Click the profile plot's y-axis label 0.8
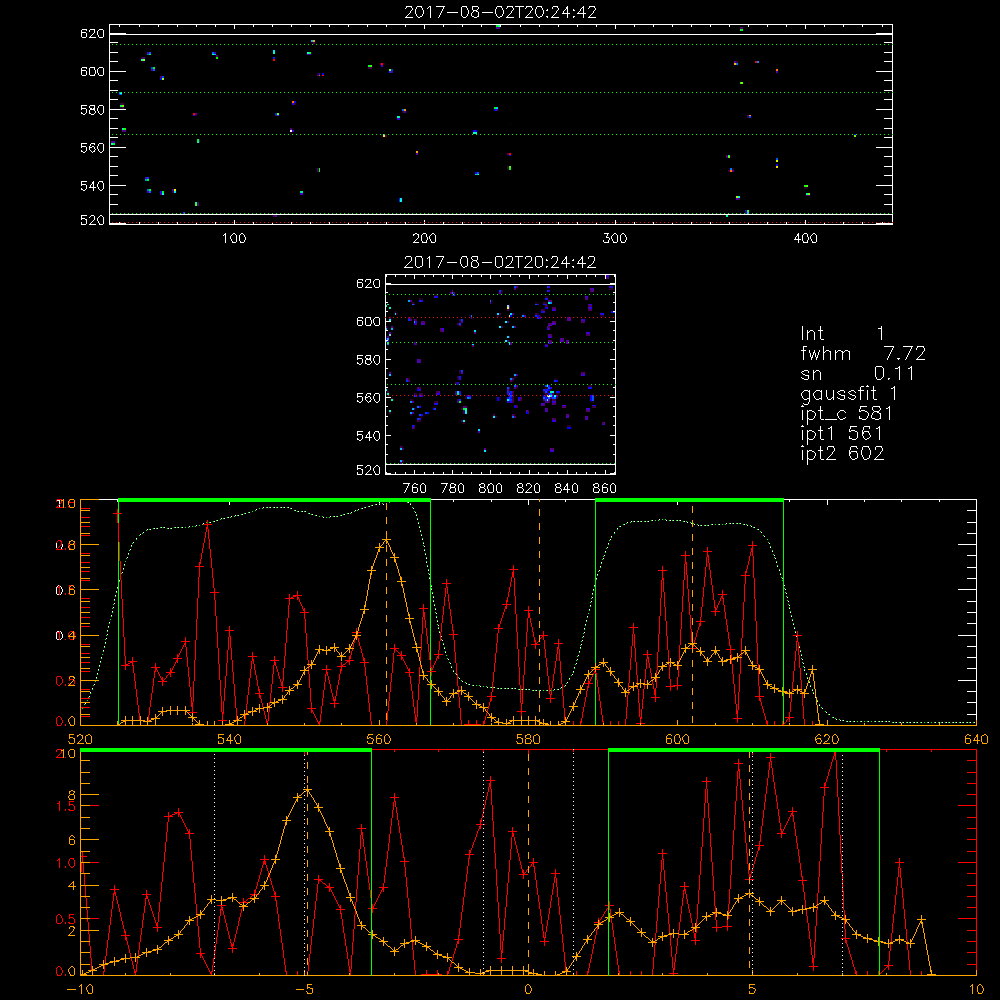 tap(66, 546)
